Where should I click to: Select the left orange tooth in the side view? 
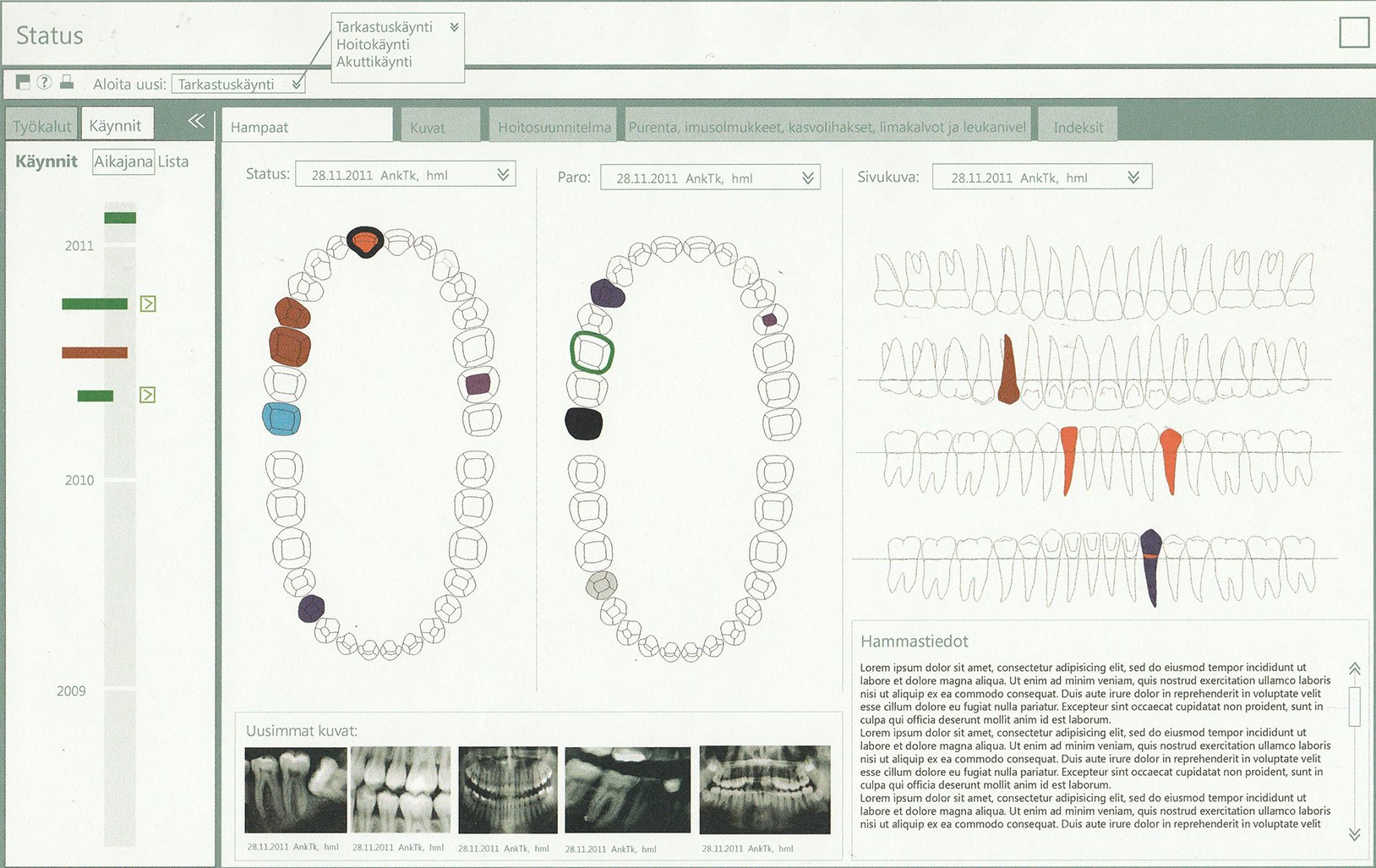(x=1069, y=460)
